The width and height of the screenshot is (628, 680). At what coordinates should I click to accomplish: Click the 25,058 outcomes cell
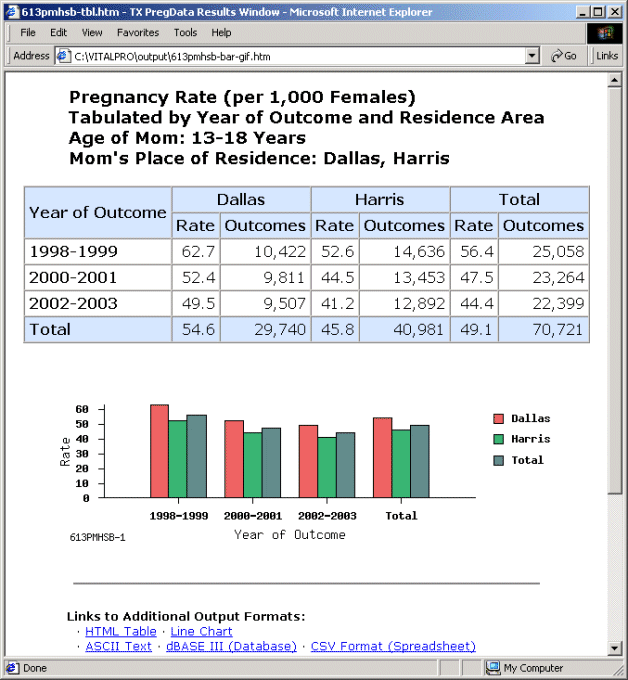coord(543,252)
